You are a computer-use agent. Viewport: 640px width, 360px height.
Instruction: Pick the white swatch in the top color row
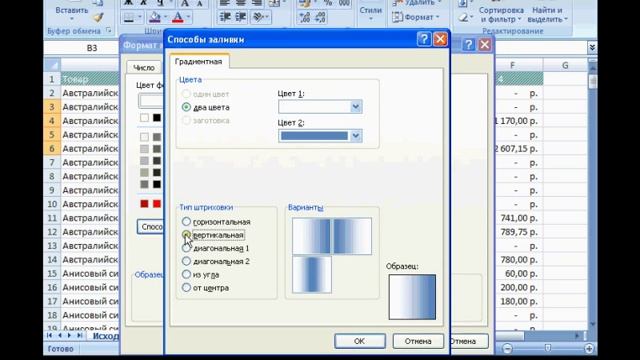[144, 118]
